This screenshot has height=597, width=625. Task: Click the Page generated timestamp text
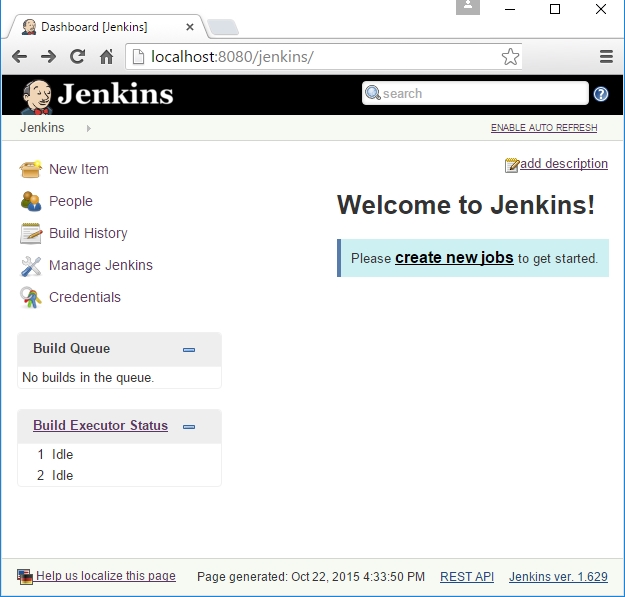tap(311, 577)
